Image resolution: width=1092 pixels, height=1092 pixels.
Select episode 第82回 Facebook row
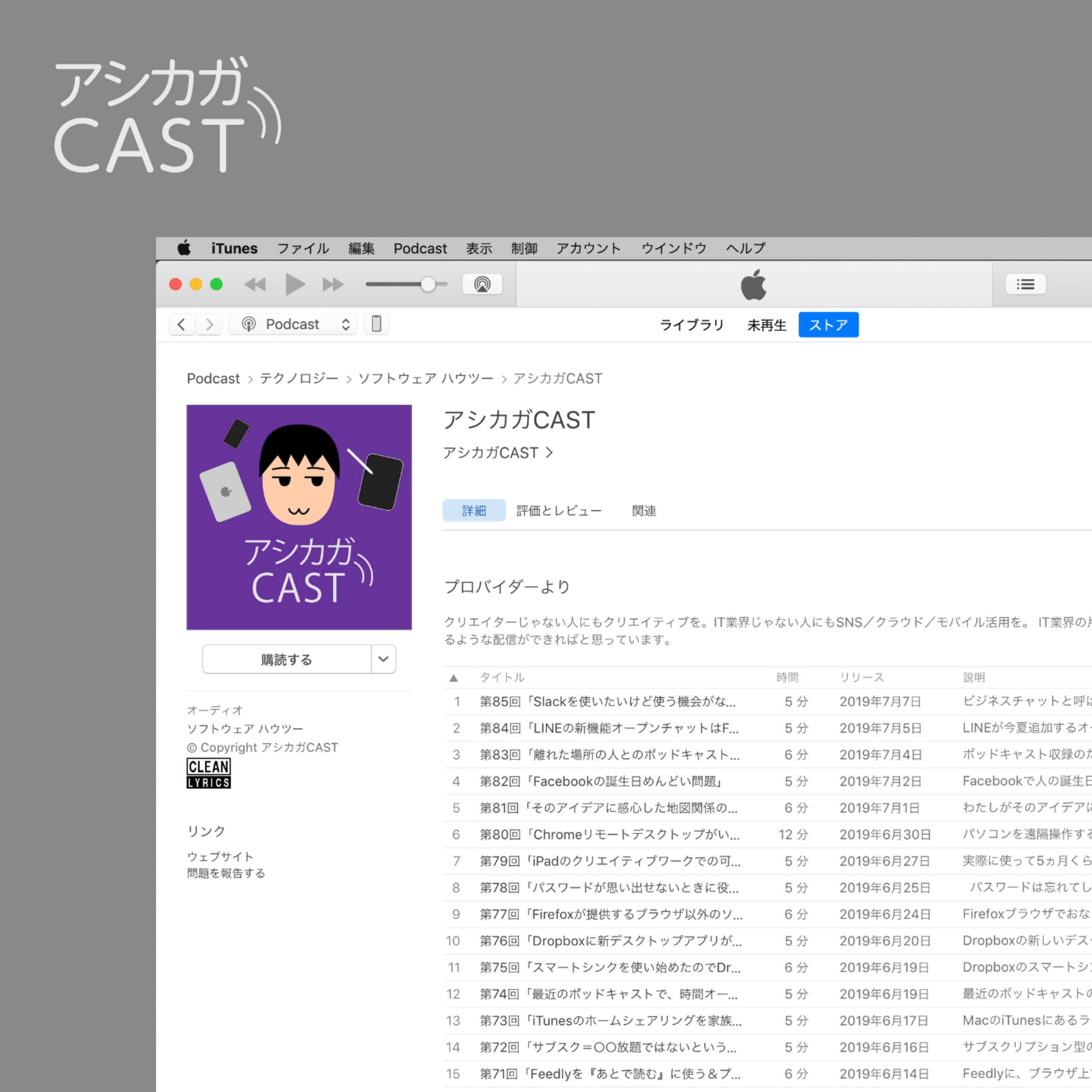(768, 781)
